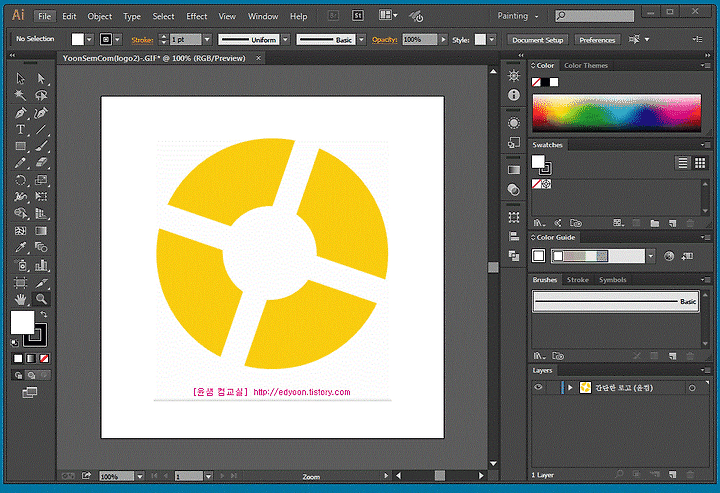Swap fill and stroke arrows
Screen dimensions: 720x493
pyautogui.click(x=44, y=314)
